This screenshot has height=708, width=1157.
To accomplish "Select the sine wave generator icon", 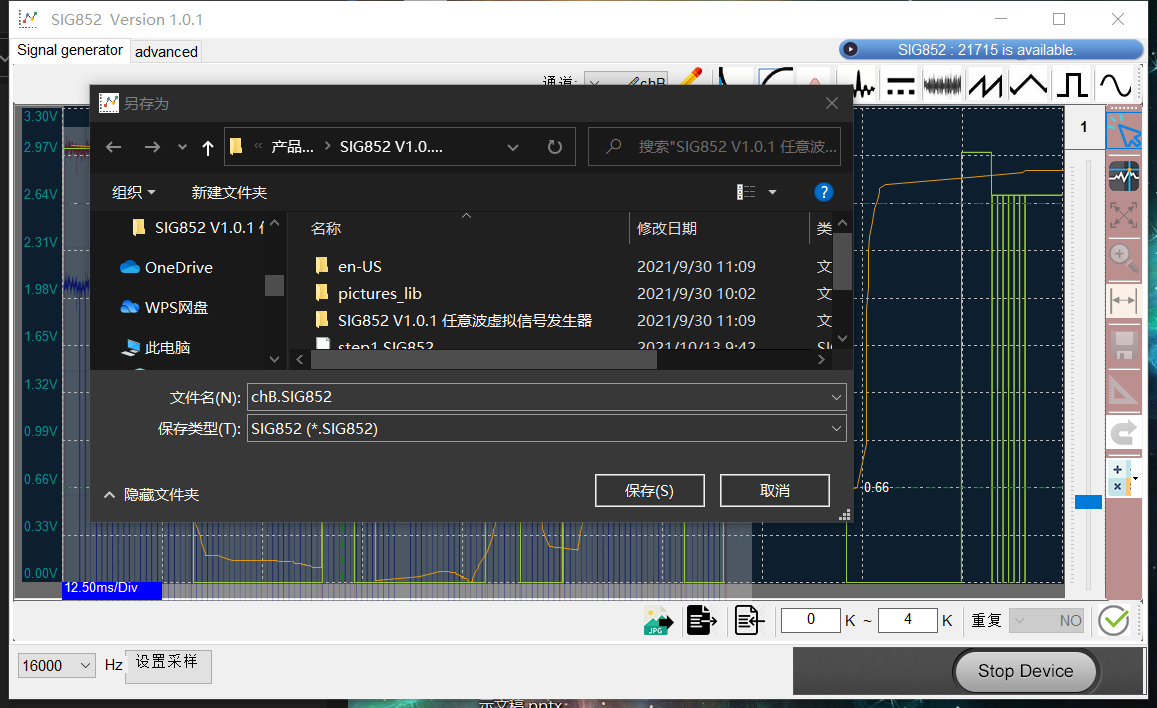I will (1115, 84).
